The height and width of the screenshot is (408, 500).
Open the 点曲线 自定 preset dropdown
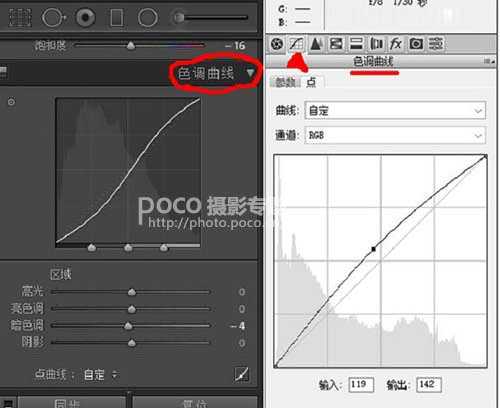coord(100,375)
